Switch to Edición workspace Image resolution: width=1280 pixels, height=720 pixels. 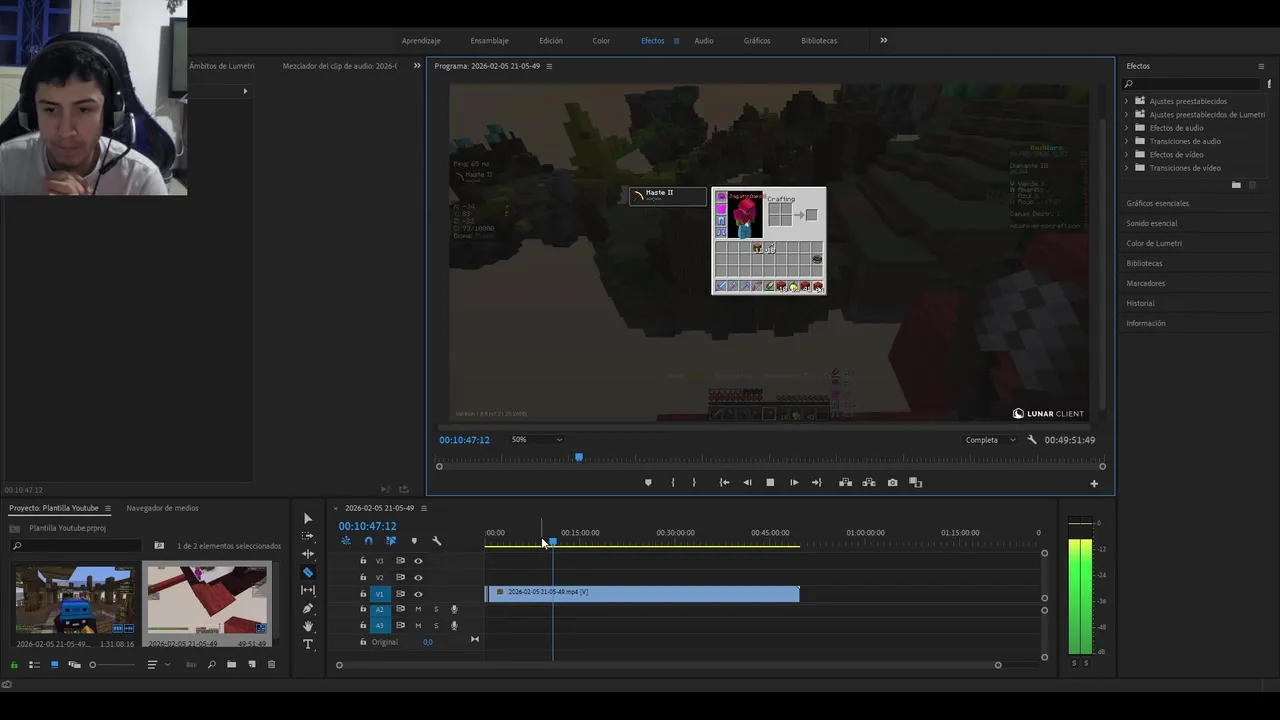pos(551,41)
